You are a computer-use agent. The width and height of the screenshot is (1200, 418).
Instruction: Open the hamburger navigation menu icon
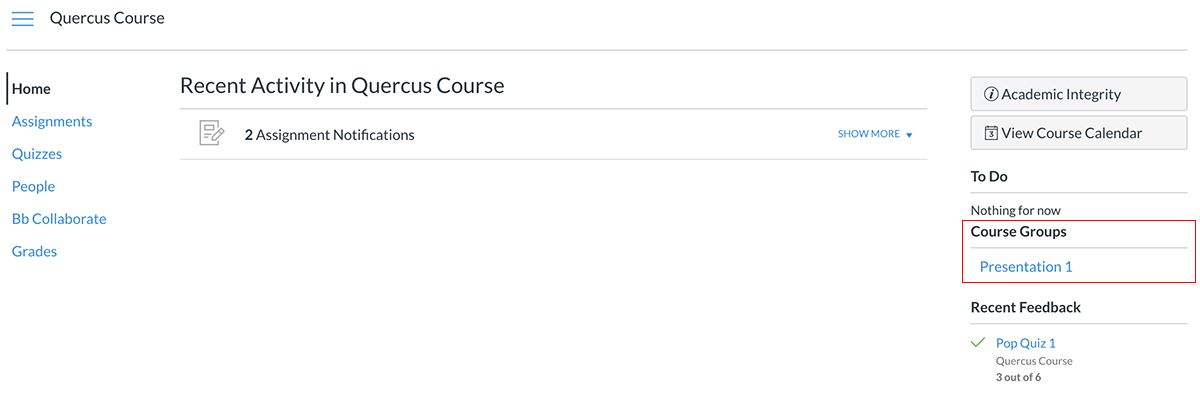pyautogui.click(x=22, y=19)
